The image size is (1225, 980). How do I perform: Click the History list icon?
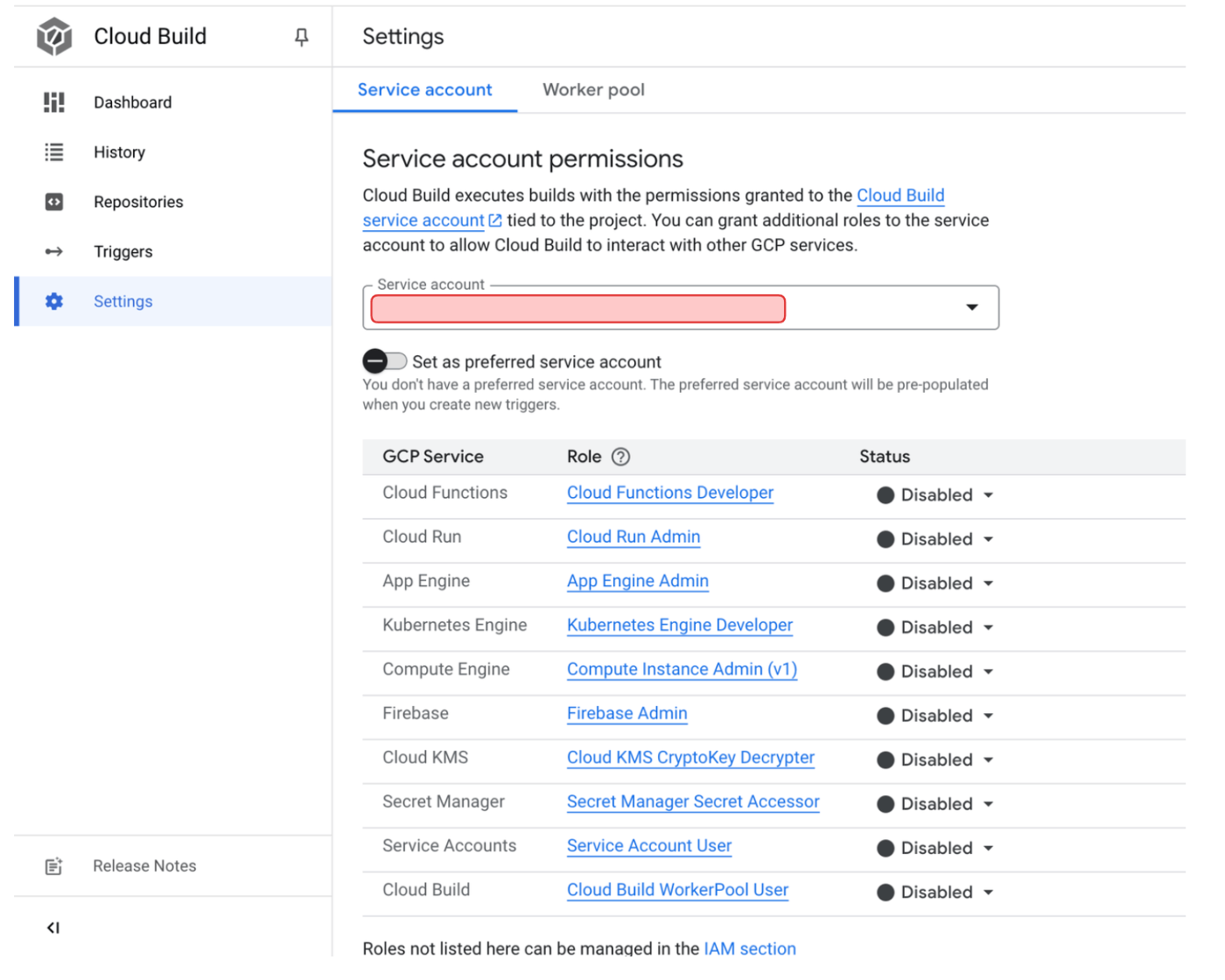pyautogui.click(x=54, y=152)
